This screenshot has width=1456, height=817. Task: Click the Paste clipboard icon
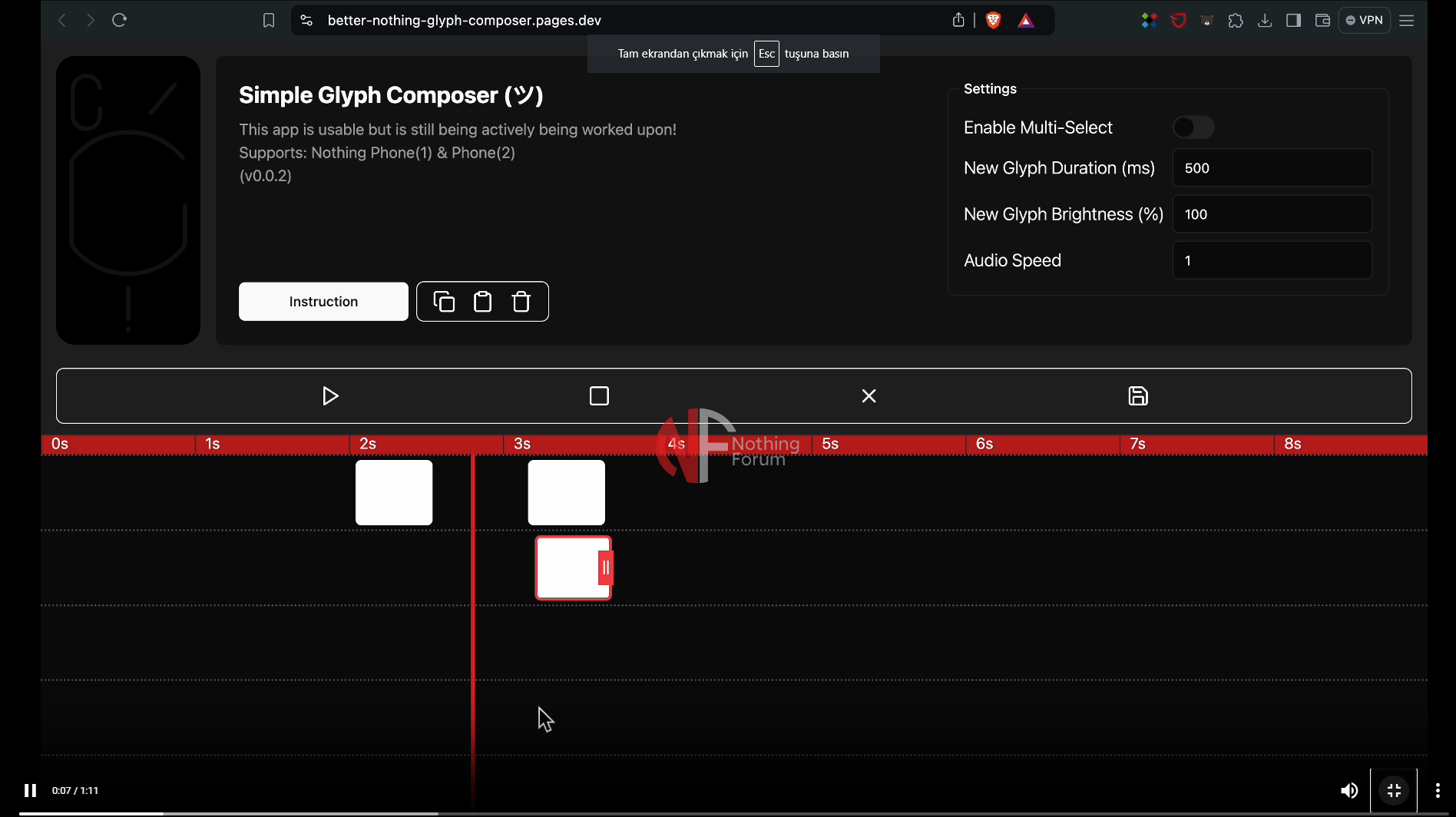click(x=482, y=302)
